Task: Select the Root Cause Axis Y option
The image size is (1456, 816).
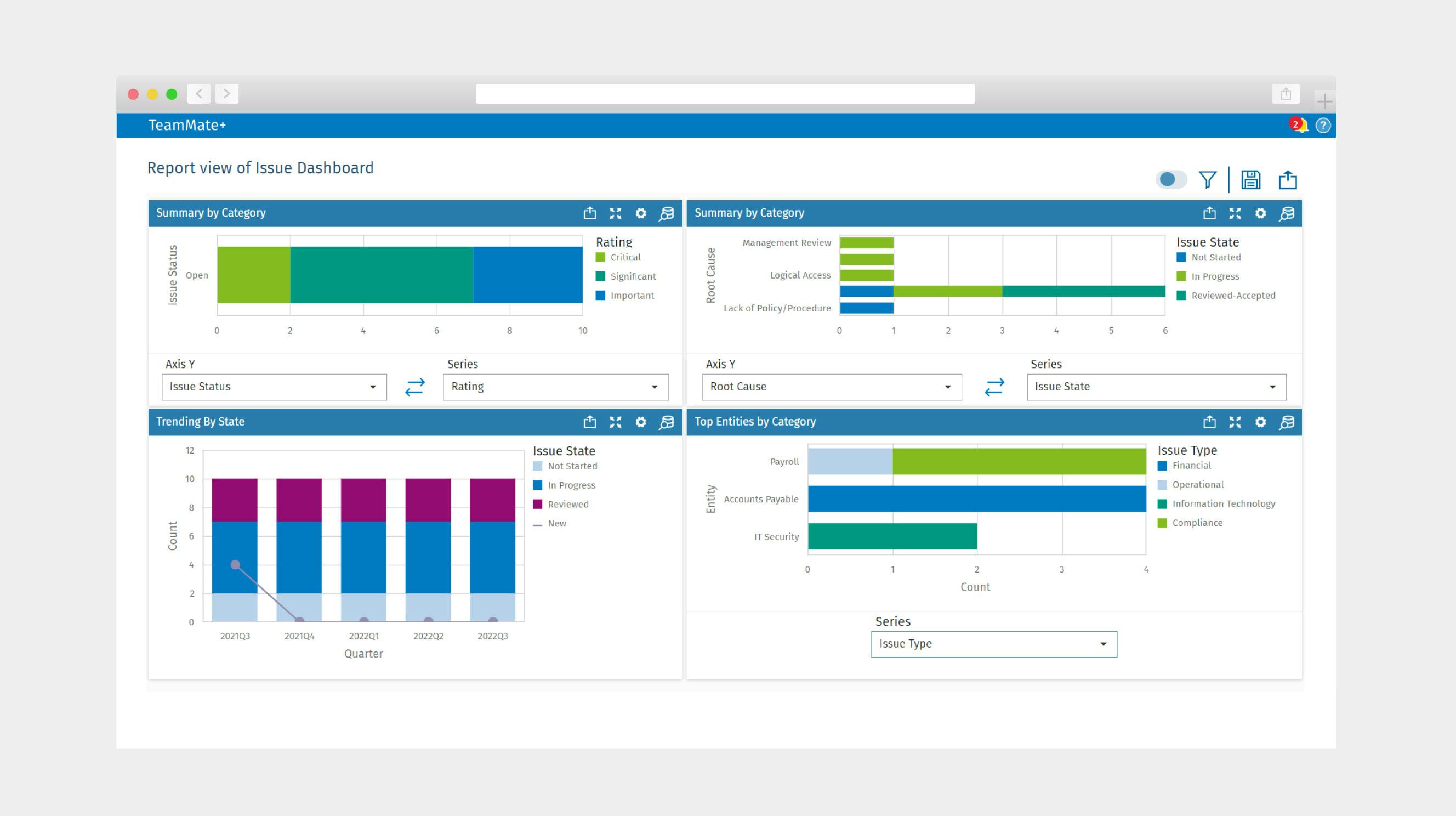Action: 828,387
